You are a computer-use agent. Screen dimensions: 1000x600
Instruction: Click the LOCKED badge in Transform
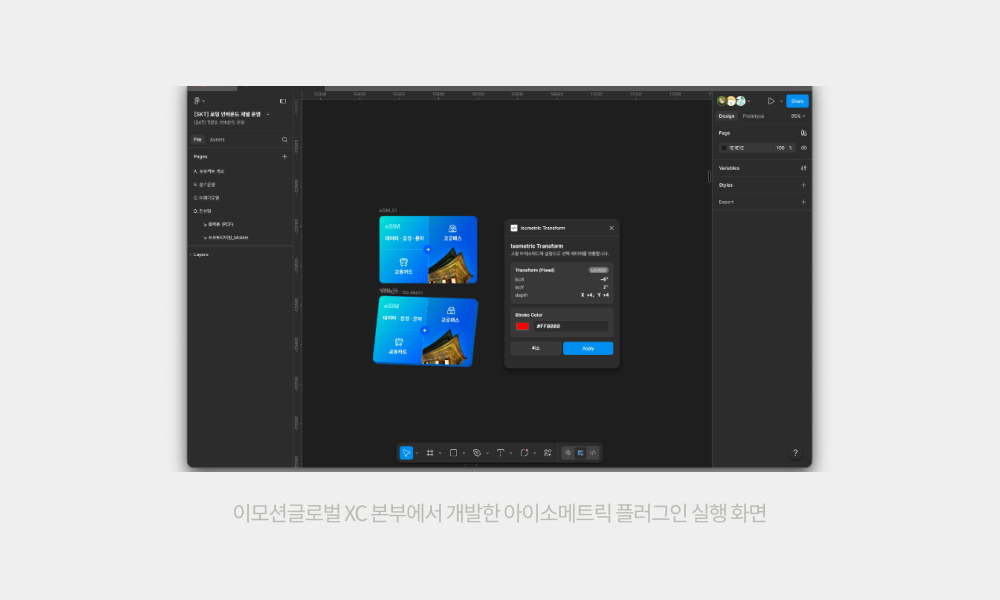point(598,270)
